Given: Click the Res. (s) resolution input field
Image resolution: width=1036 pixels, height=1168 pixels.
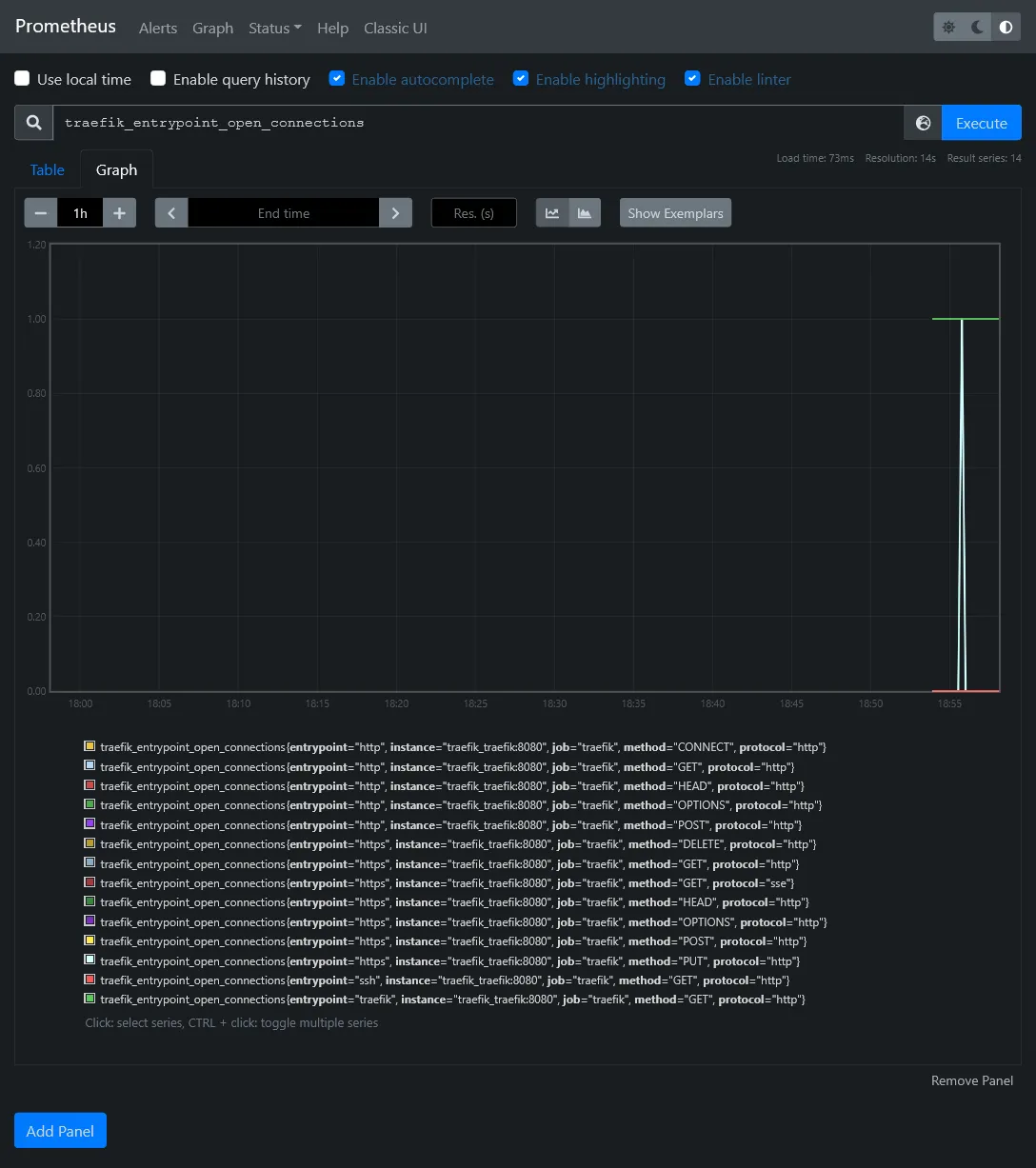Looking at the screenshot, I should pyautogui.click(x=473, y=212).
